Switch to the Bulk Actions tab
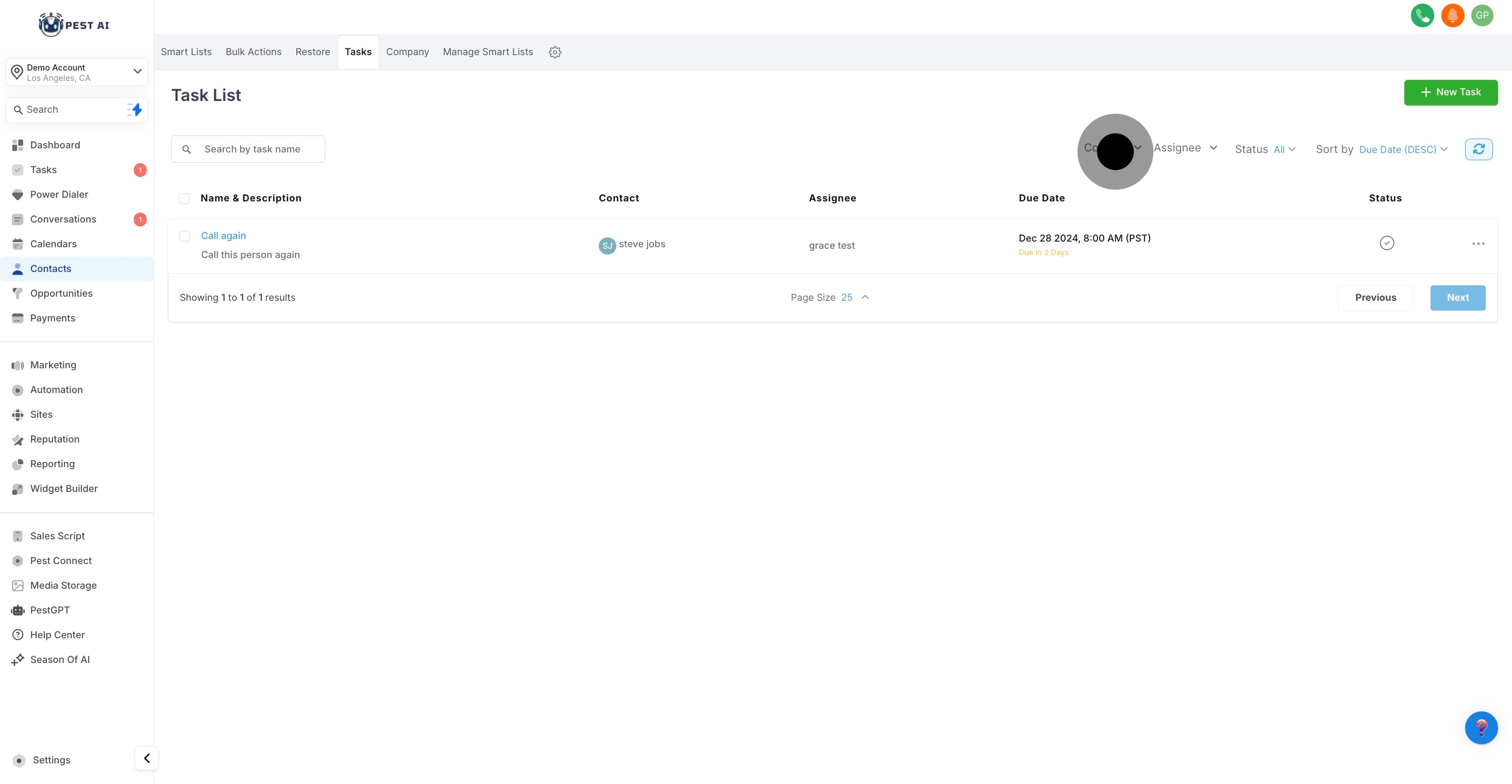Image resolution: width=1512 pixels, height=784 pixels. 253,52
